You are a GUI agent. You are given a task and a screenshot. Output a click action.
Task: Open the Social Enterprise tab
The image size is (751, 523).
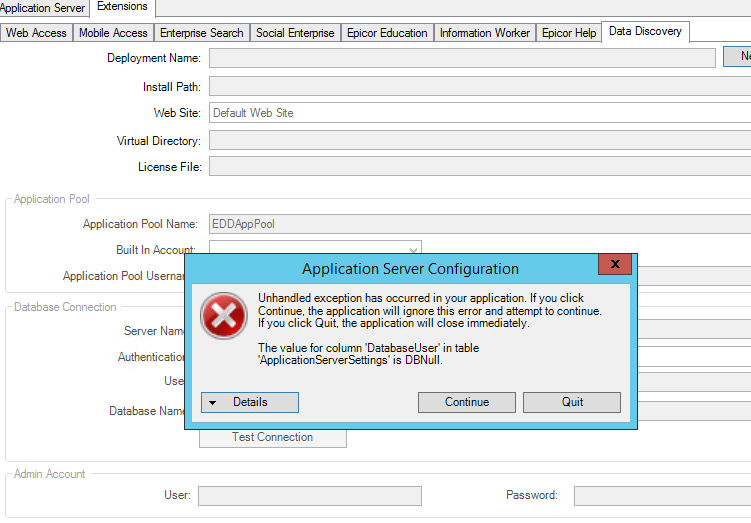295,33
